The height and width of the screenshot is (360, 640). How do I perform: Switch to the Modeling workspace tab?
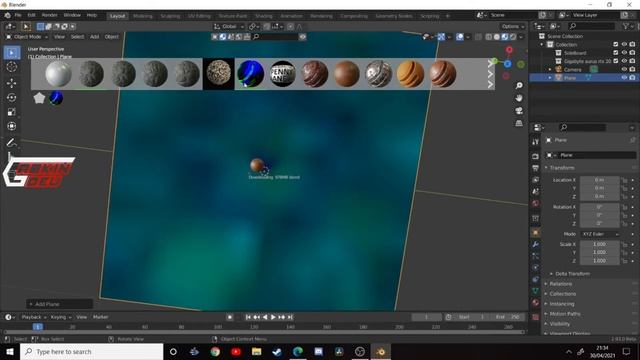142,16
